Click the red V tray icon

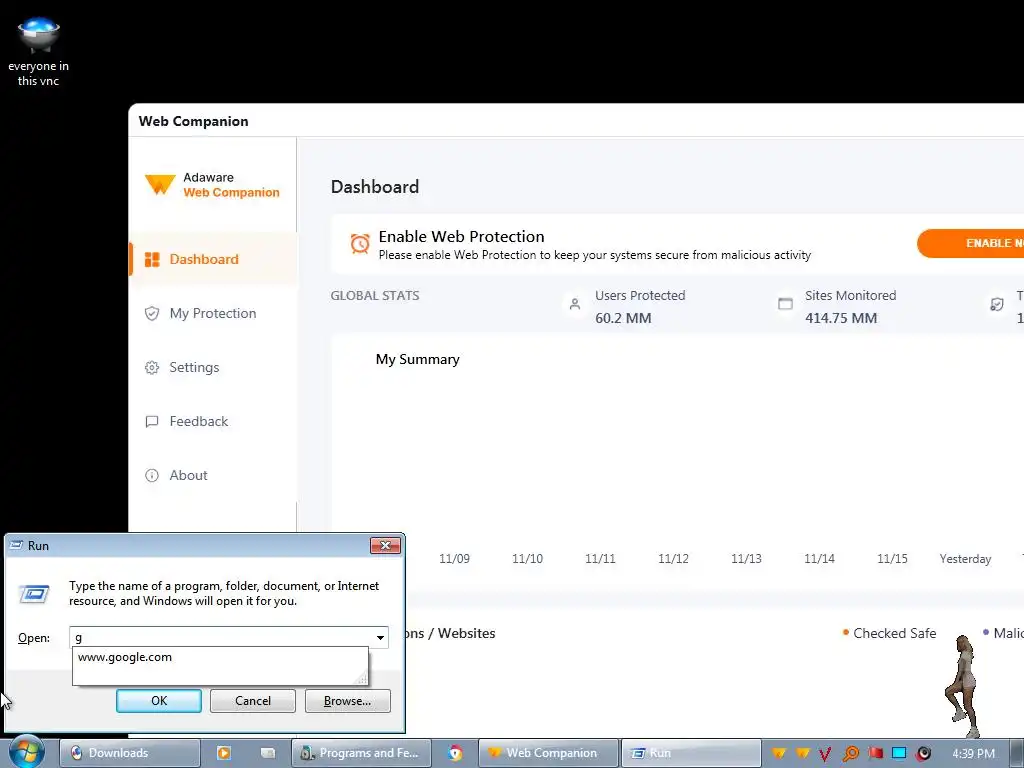825,754
